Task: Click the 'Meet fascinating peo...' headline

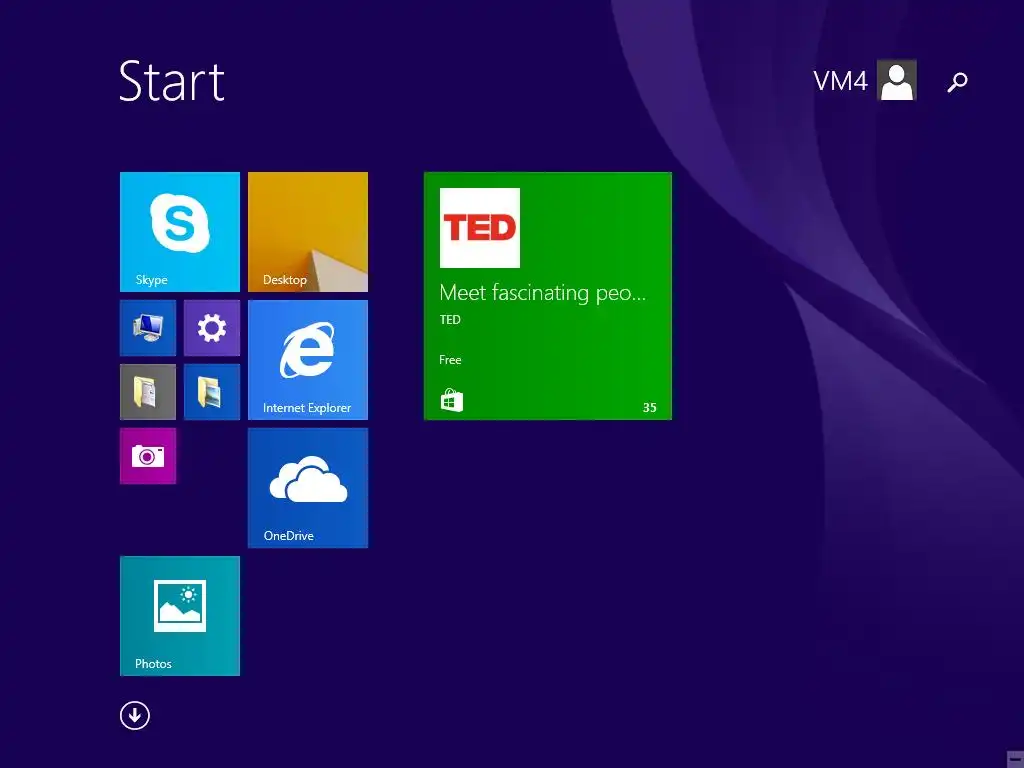Action: tap(542, 293)
